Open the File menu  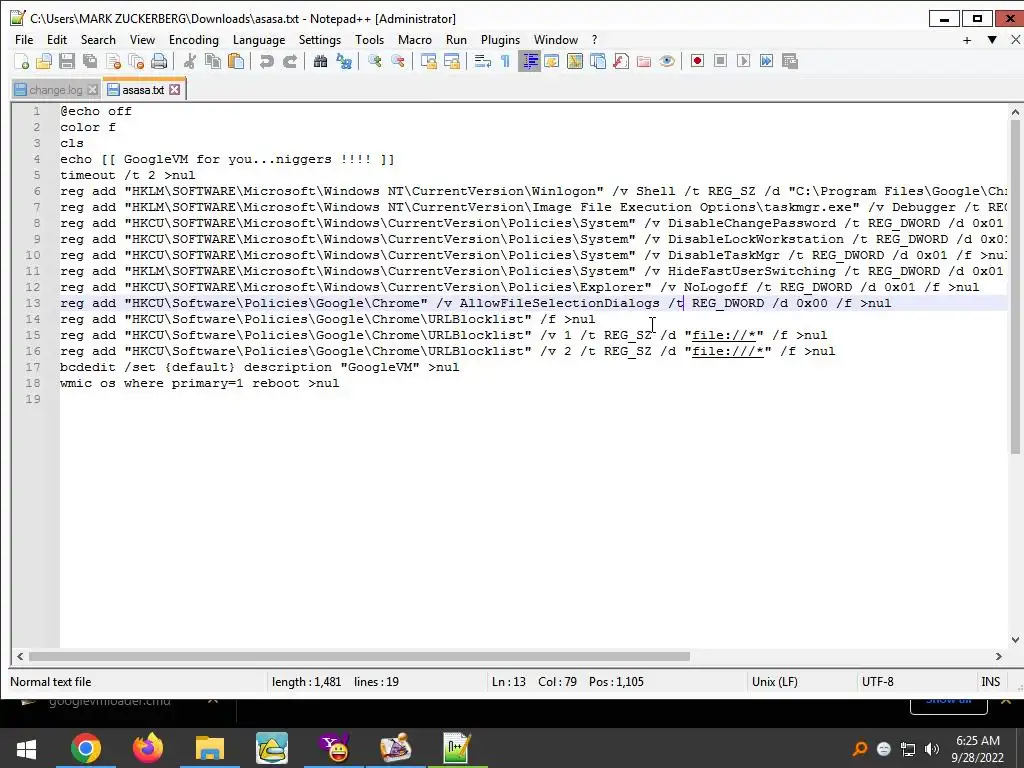[x=24, y=40]
